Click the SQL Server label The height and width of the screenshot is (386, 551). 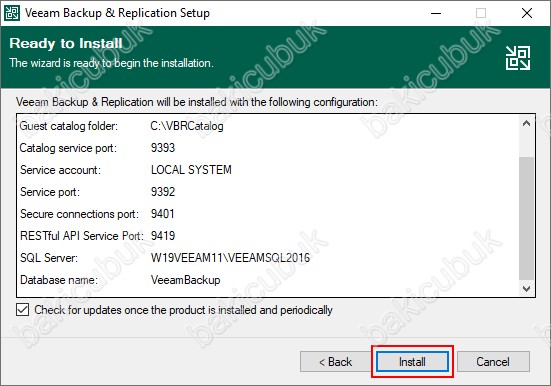click(49, 258)
